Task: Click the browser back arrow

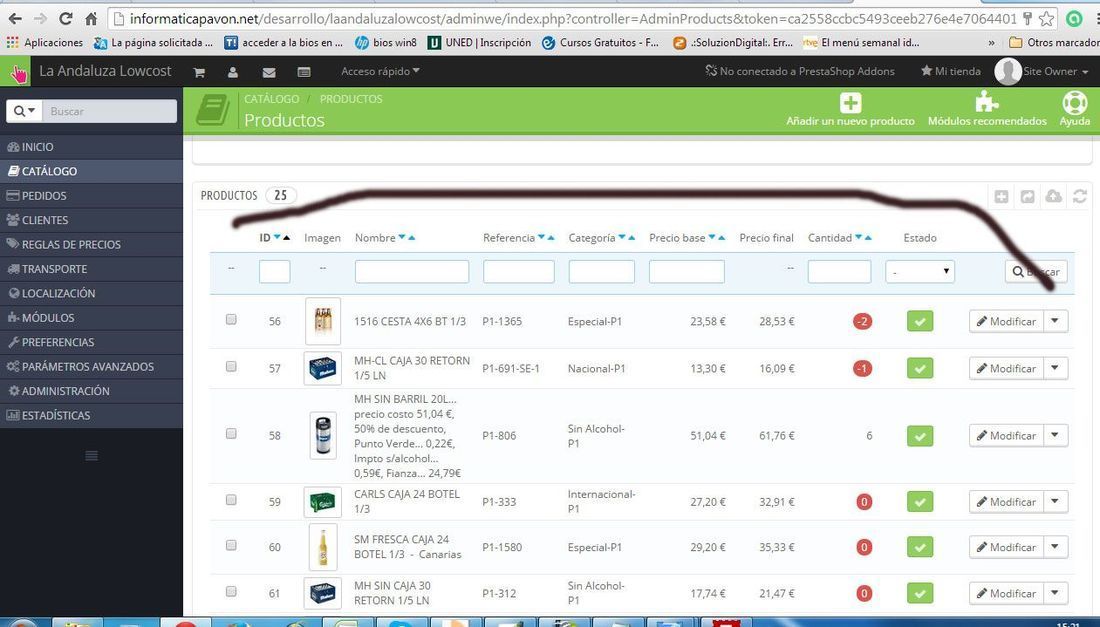Action: click(15, 18)
